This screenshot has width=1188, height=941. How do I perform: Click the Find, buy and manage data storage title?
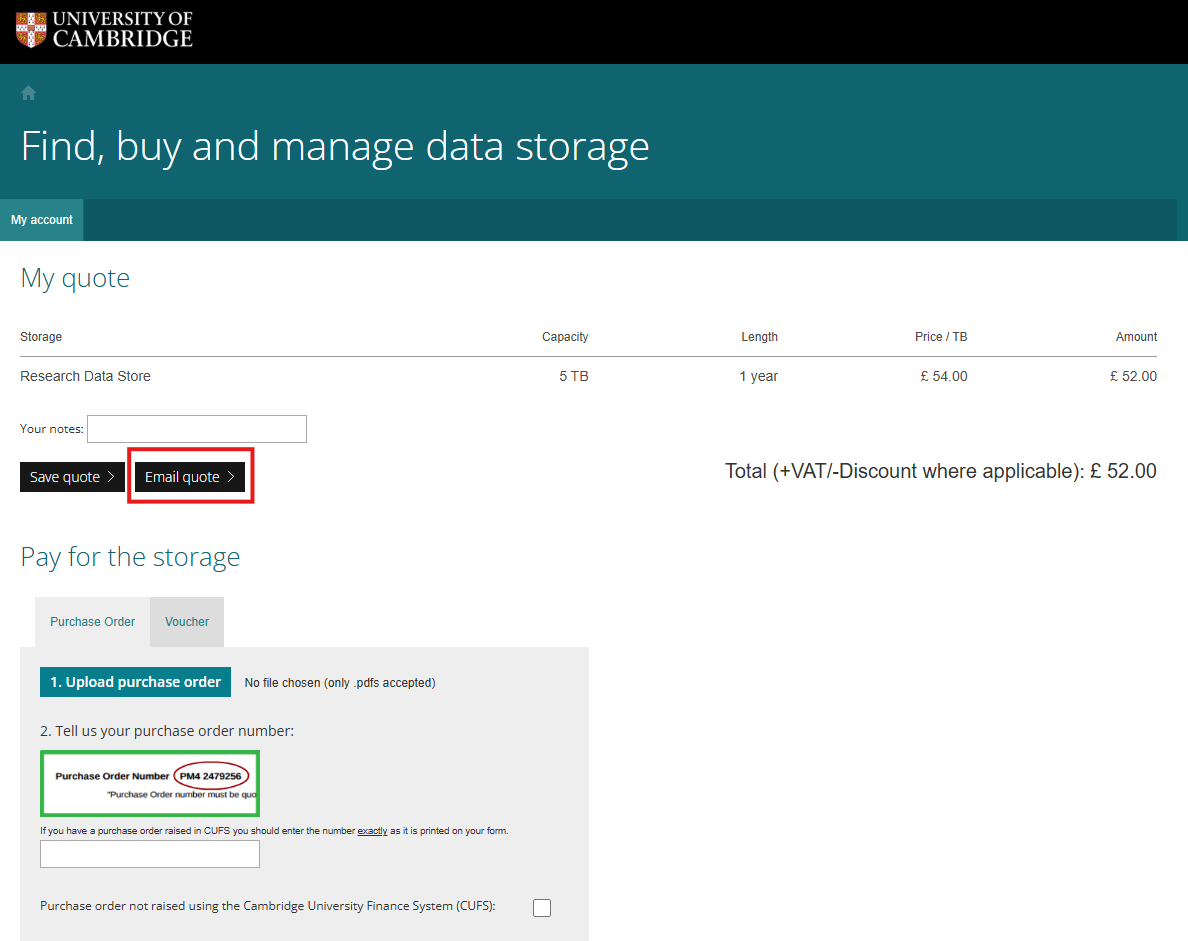[x=335, y=147]
